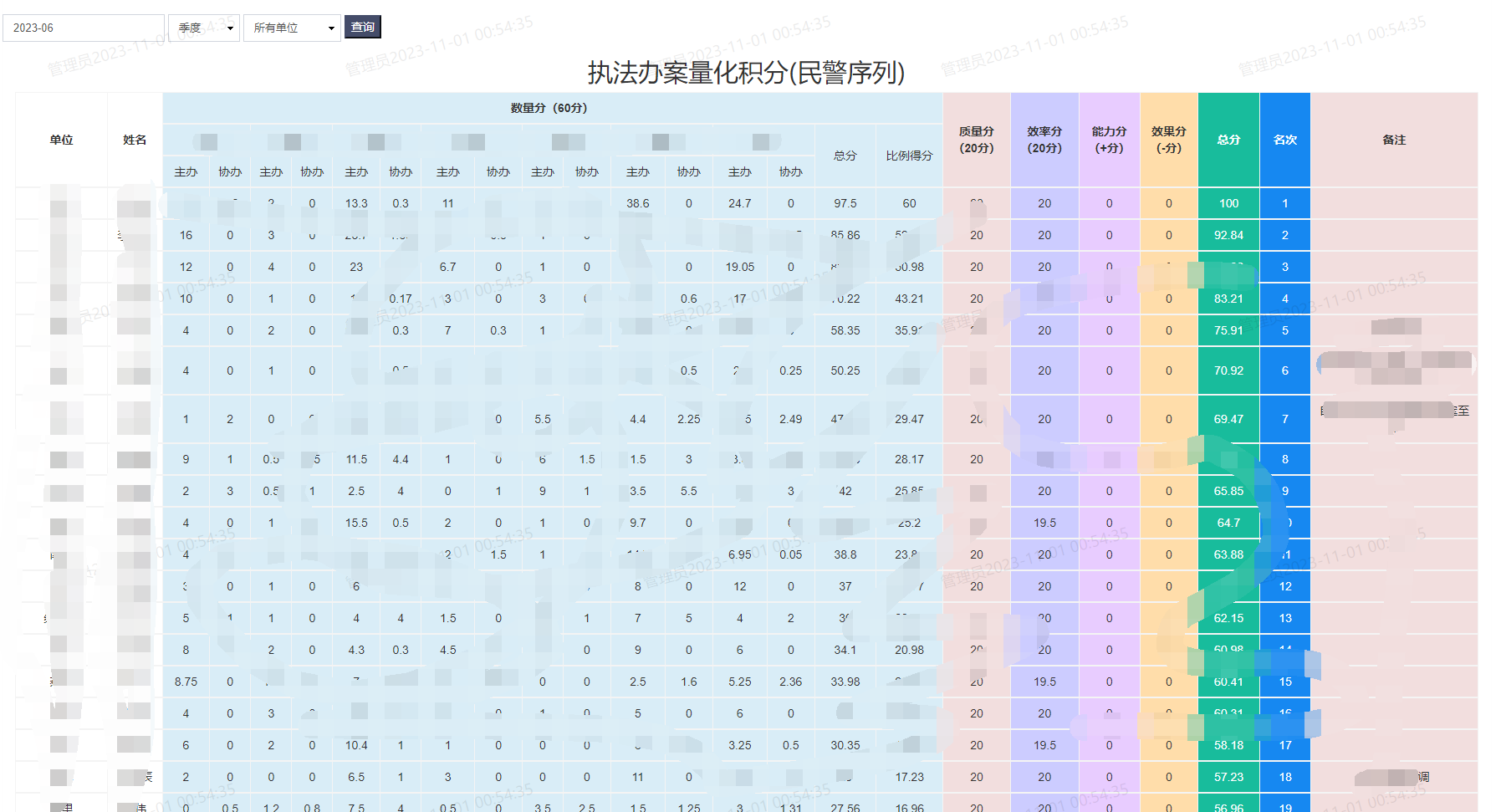Click the blue 名次 column header

pyautogui.click(x=1284, y=140)
